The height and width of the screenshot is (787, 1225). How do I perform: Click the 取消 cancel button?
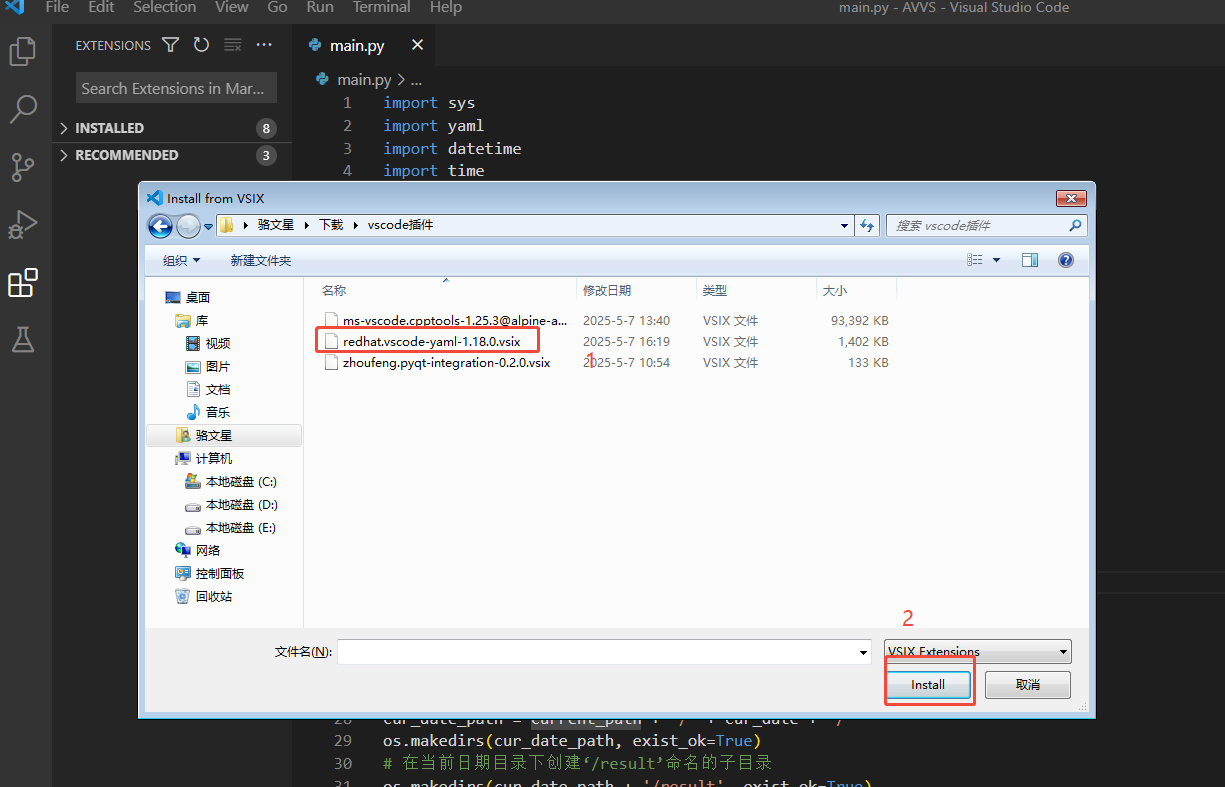pyautogui.click(x=1028, y=685)
